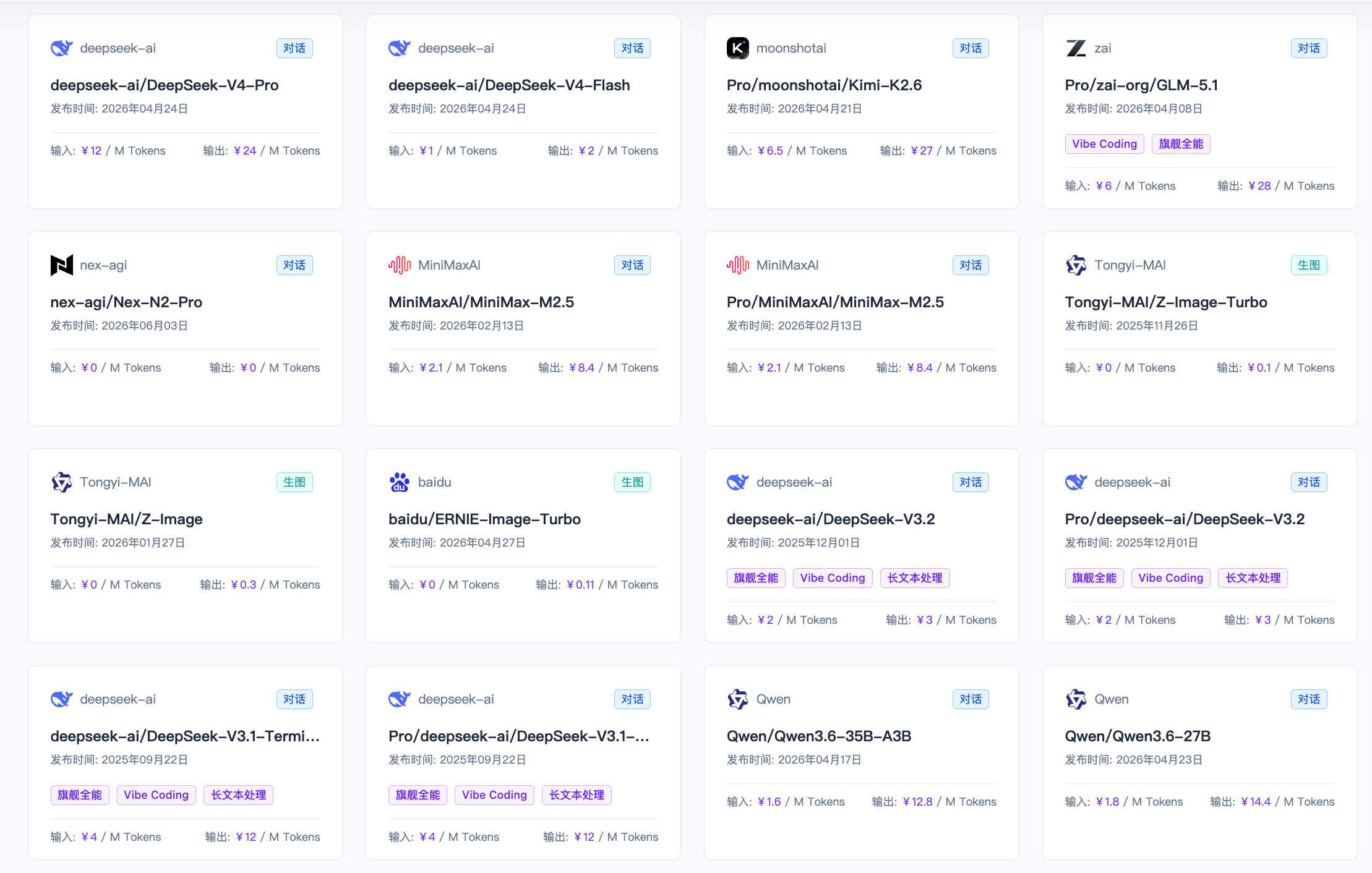Click DeepSeek logo on Pro/deepseek-ai/DeepSeek-V3.1 card
This screenshot has height=873, width=1372.
click(x=400, y=699)
